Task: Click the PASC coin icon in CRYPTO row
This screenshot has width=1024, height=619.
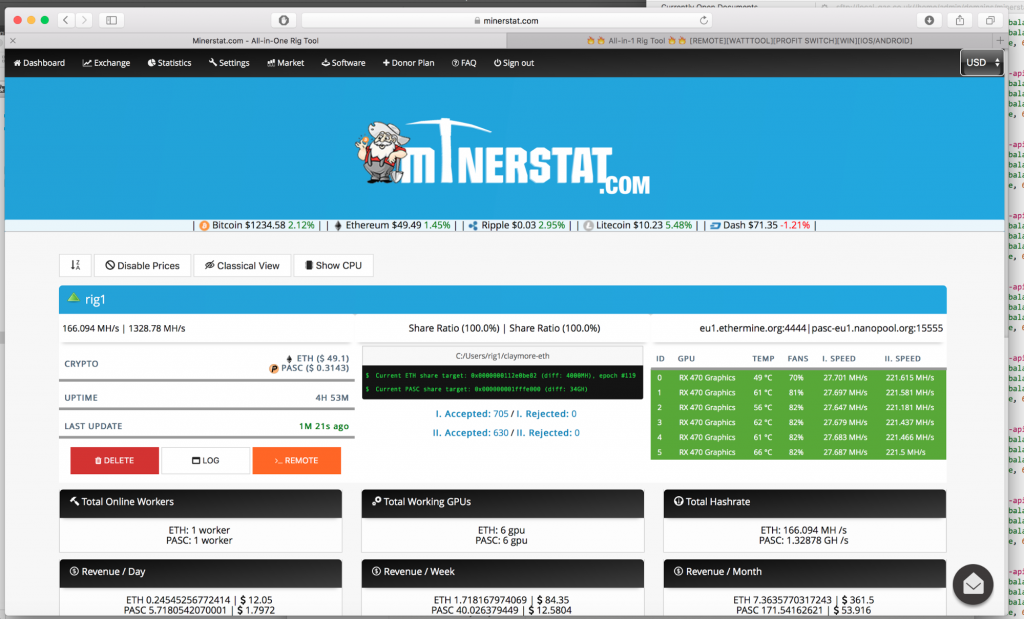Action: pyautogui.click(x=274, y=368)
